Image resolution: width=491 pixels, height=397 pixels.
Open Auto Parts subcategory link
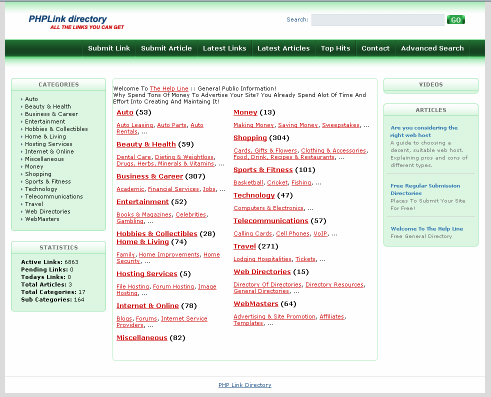pos(172,125)
